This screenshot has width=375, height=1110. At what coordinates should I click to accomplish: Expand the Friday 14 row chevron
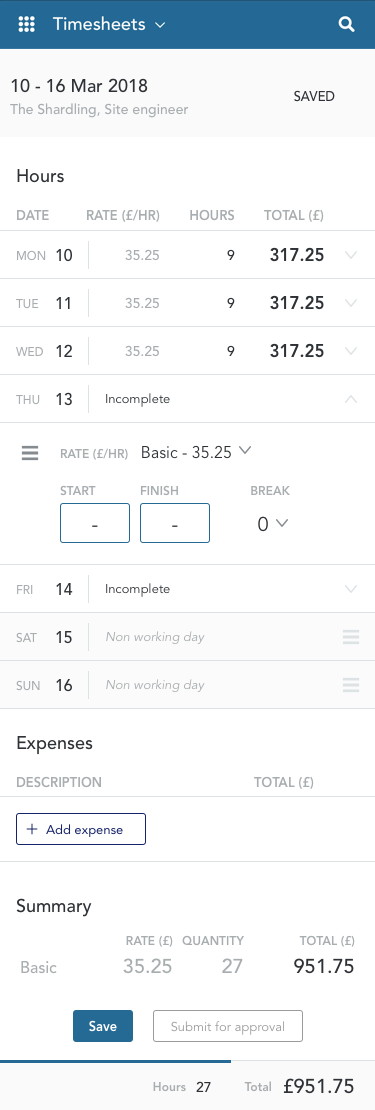click(350, 589)
